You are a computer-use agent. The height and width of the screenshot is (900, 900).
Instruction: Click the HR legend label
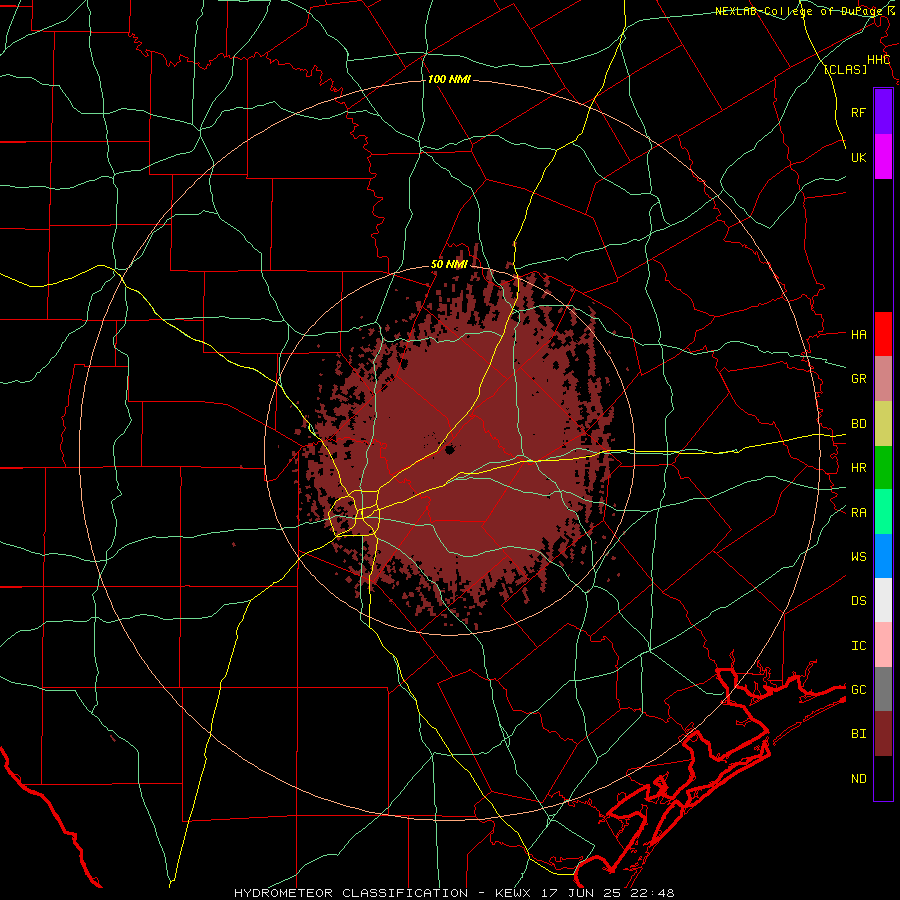[858, 468]
